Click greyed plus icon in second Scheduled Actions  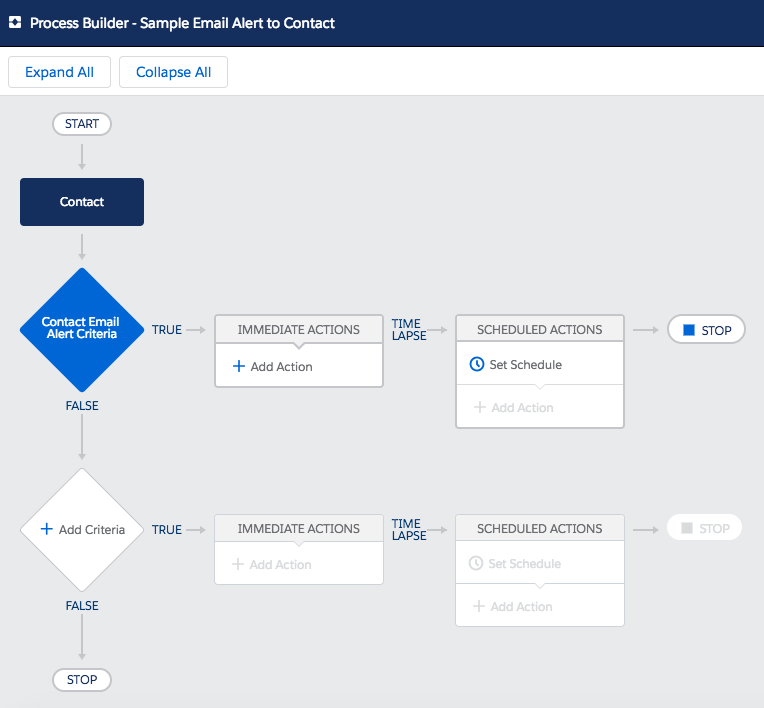(479, 606)
